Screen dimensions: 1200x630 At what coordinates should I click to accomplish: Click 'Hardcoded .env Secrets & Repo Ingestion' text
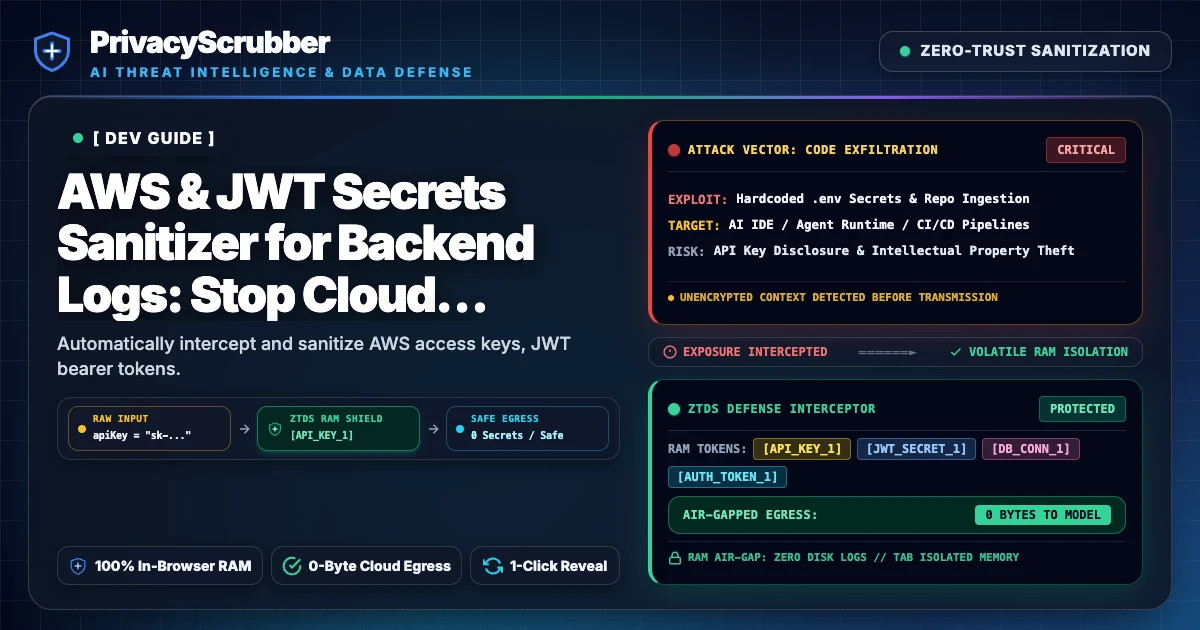coord(883,198)
